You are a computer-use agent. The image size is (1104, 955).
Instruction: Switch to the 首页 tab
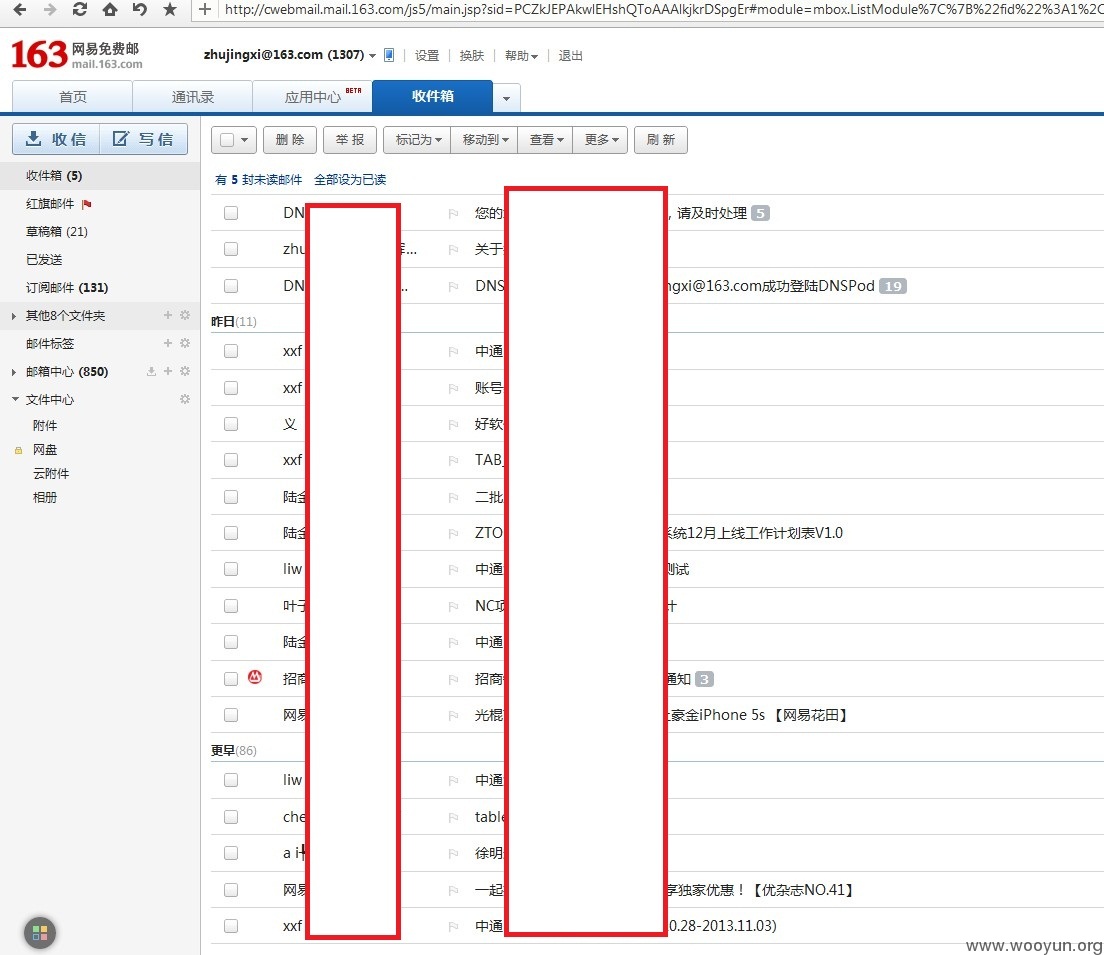(73, 96)
